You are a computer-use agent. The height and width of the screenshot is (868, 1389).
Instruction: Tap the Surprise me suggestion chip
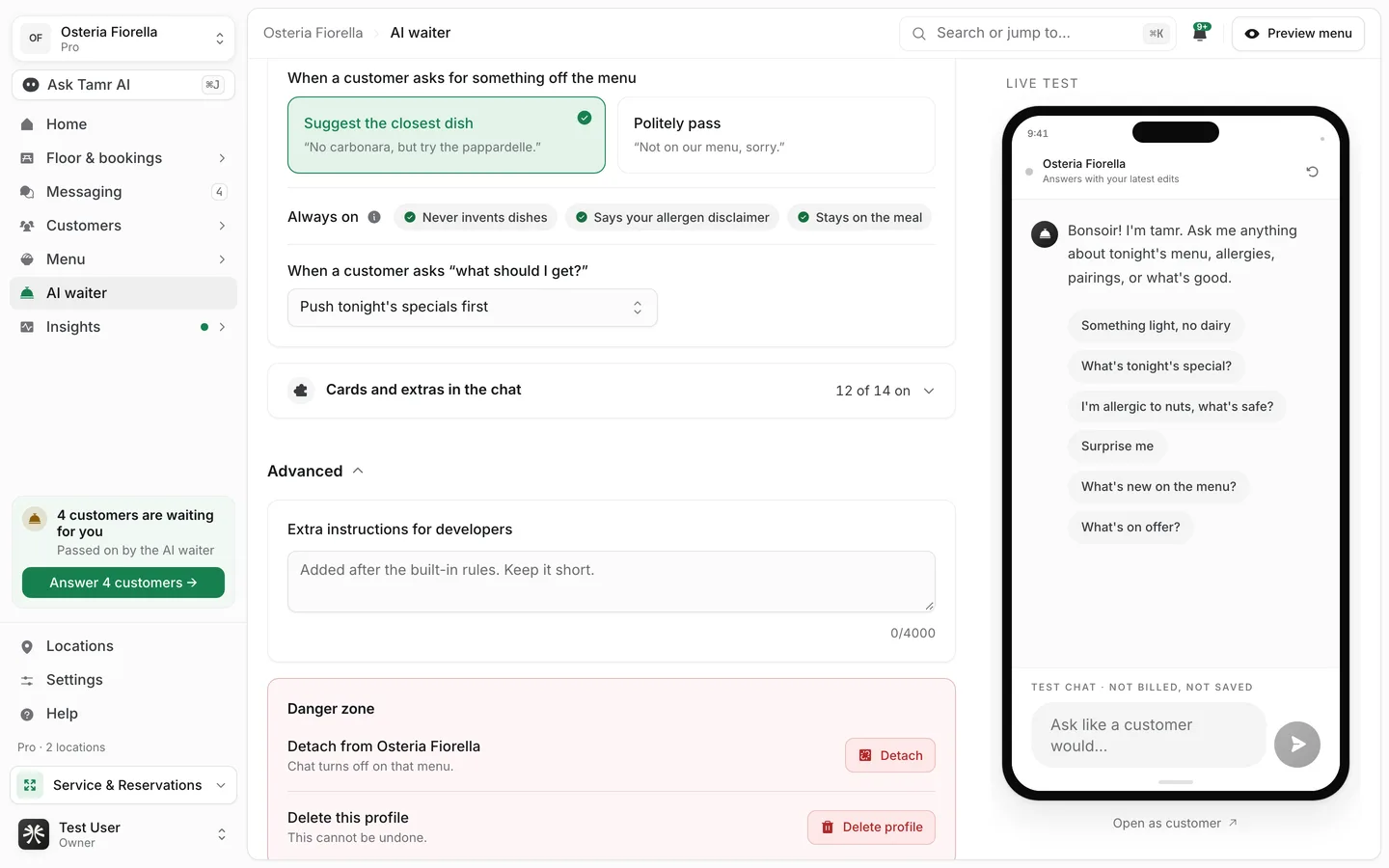click(x=1117, y=447)
